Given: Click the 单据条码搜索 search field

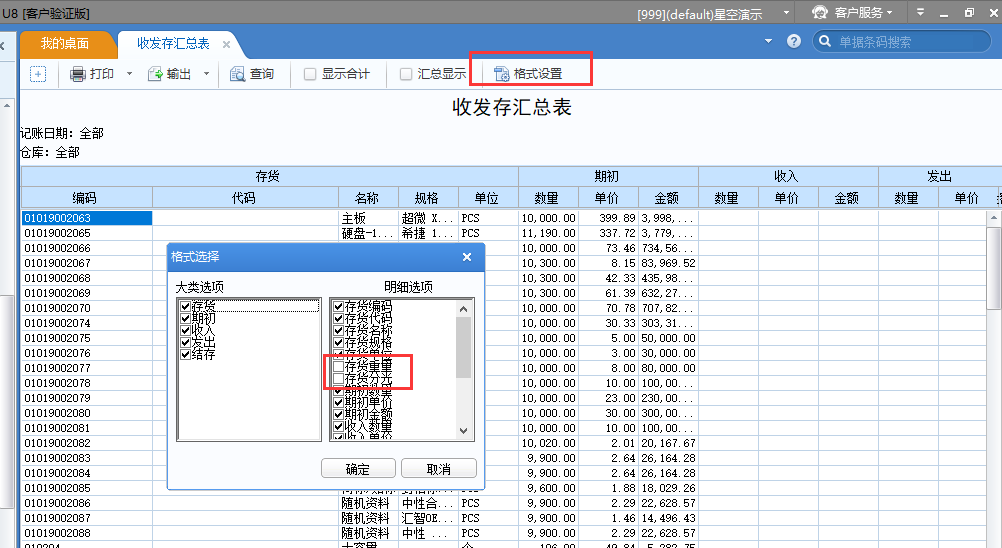Looking at the screenshot, I should click(x=910, y=42).
